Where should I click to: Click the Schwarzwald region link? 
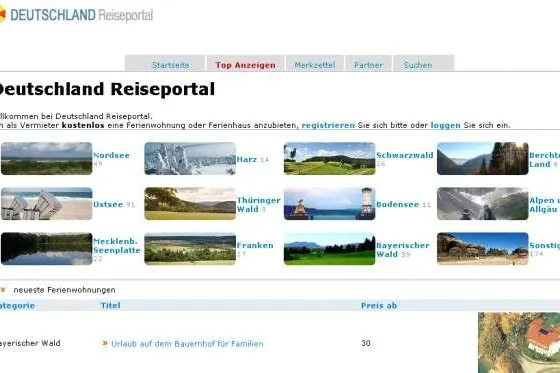[405, 155]
